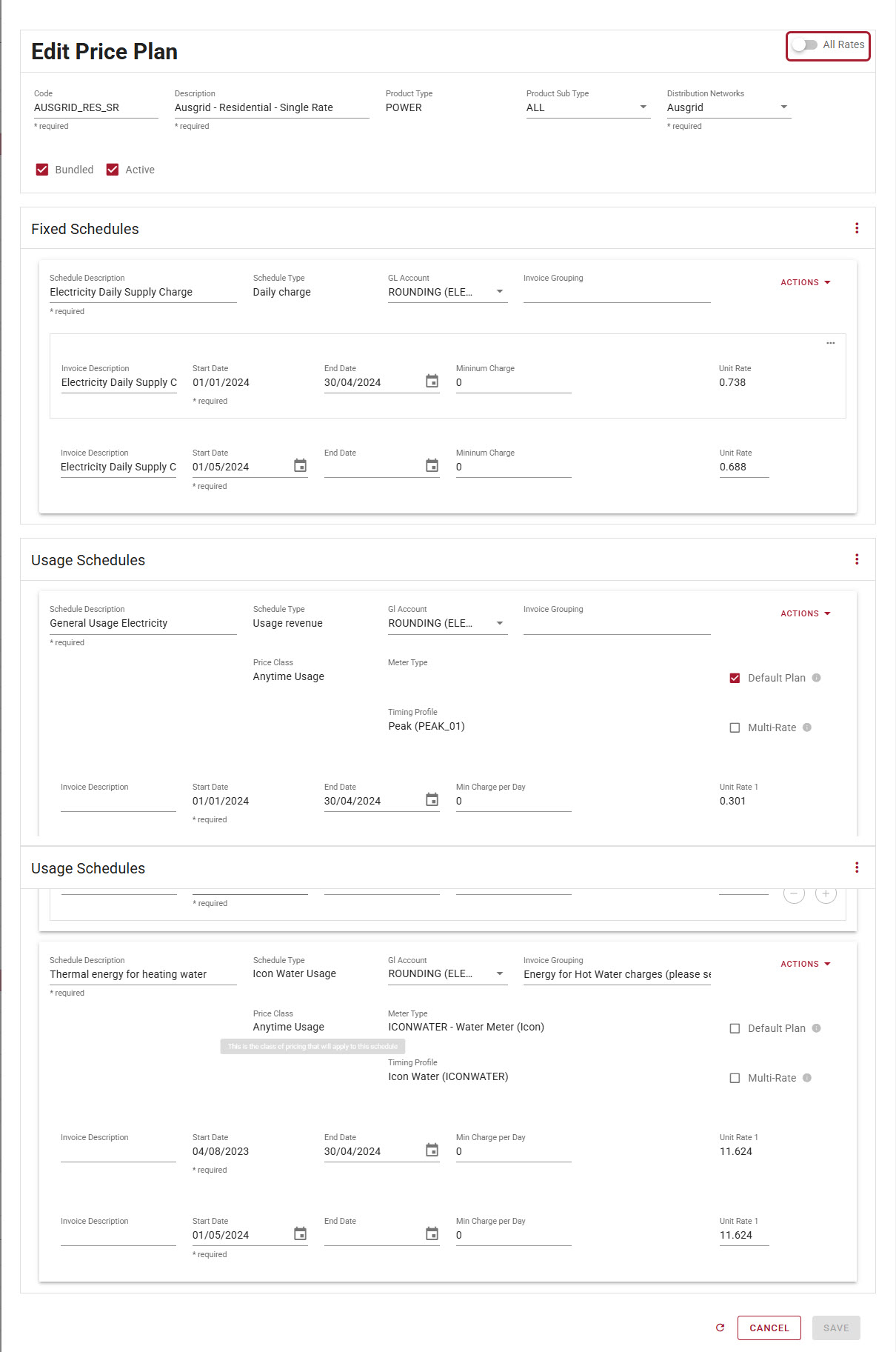896x1352 pixels.
Task: Click the Peak (PEAK_01) timing profile text
Action: [x=427, y=726]
